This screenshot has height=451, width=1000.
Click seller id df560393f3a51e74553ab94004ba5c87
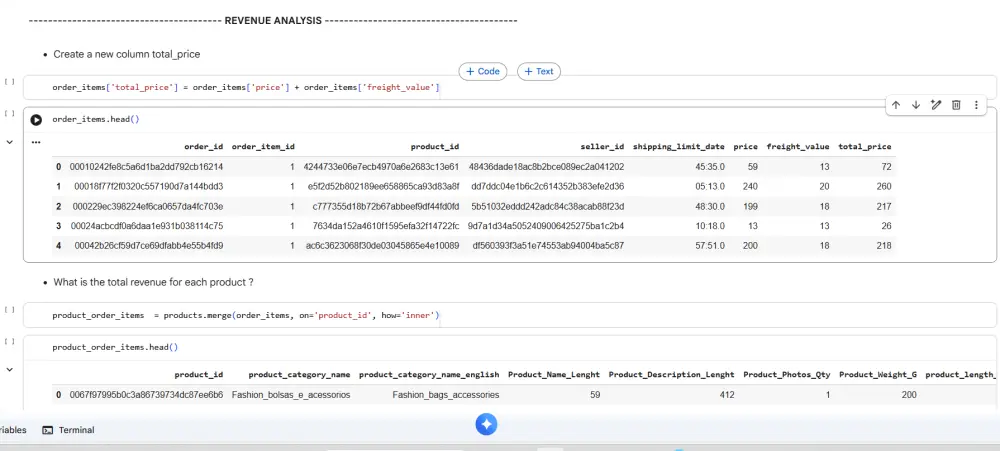(x=548, y=246)
